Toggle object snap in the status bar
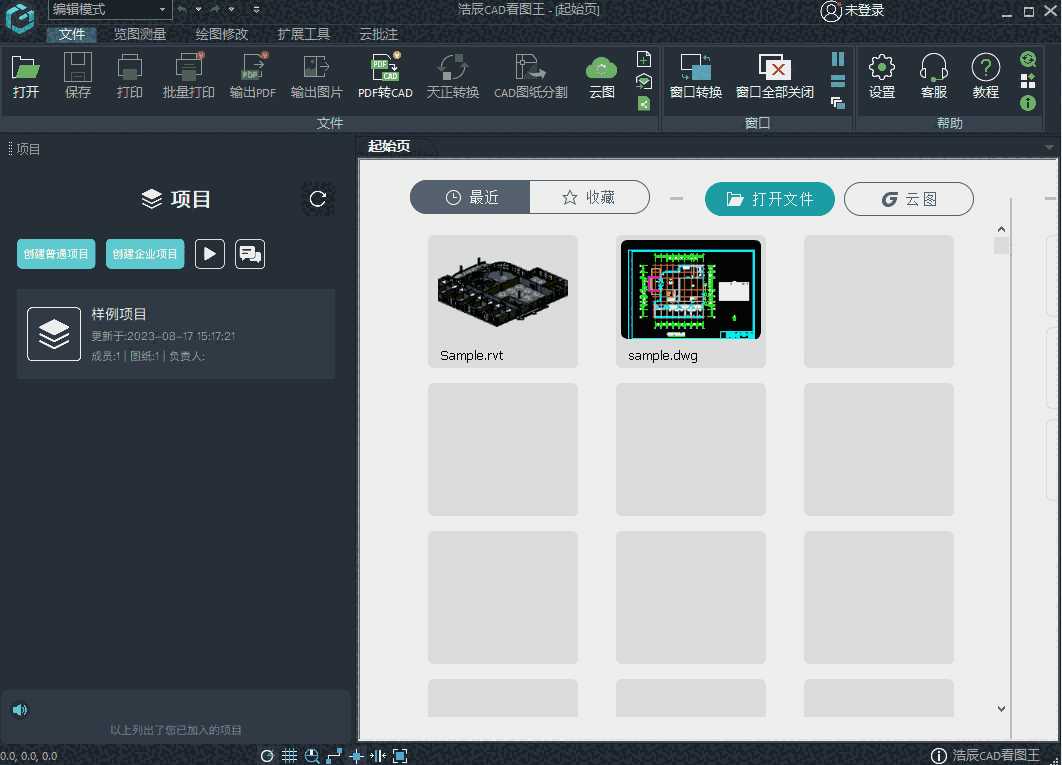1062x765 pixels. (x=356, y=755)
